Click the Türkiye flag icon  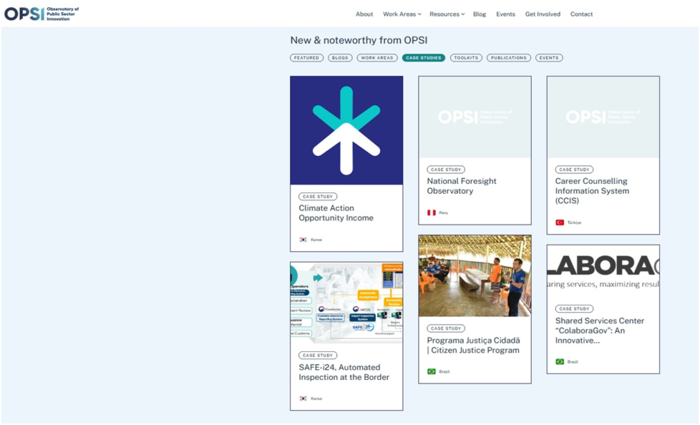(560, 222)
